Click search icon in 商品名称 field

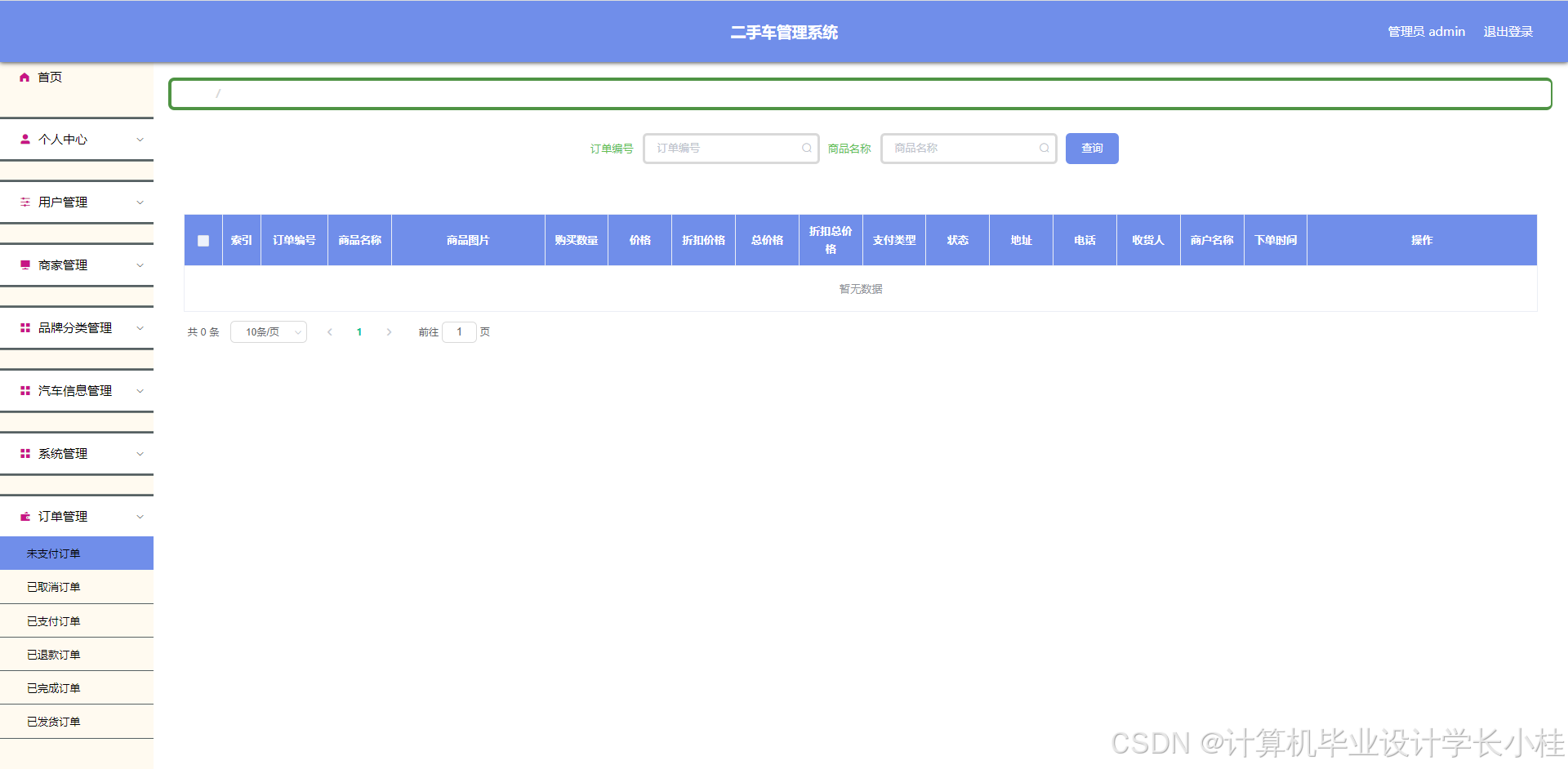(1044, 149)
